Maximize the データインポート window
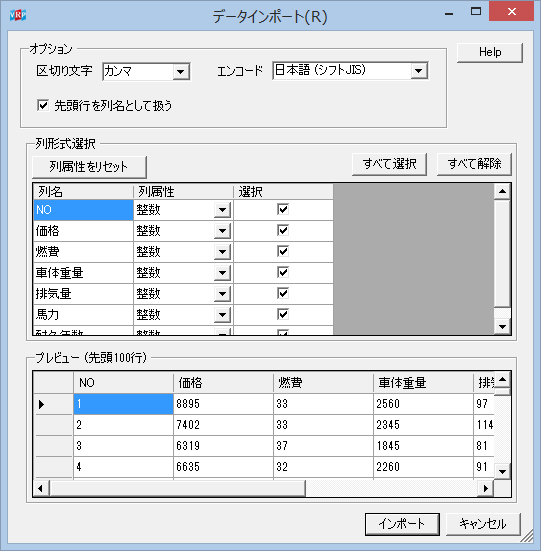Screen dimensions: 541x551 pyautogui.click(x=476, y=12)
